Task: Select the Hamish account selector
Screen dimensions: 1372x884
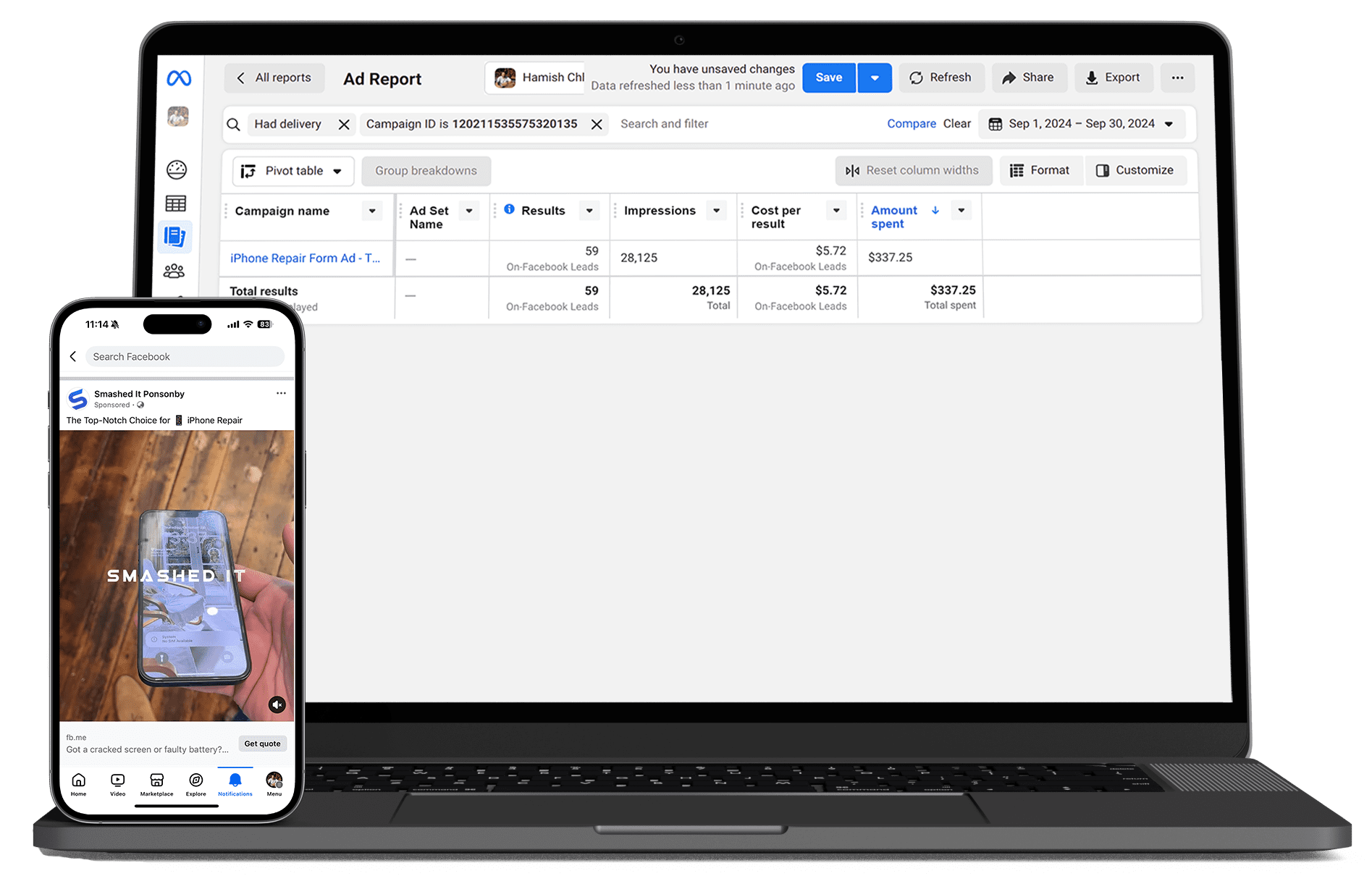Action: coord(536,77)
